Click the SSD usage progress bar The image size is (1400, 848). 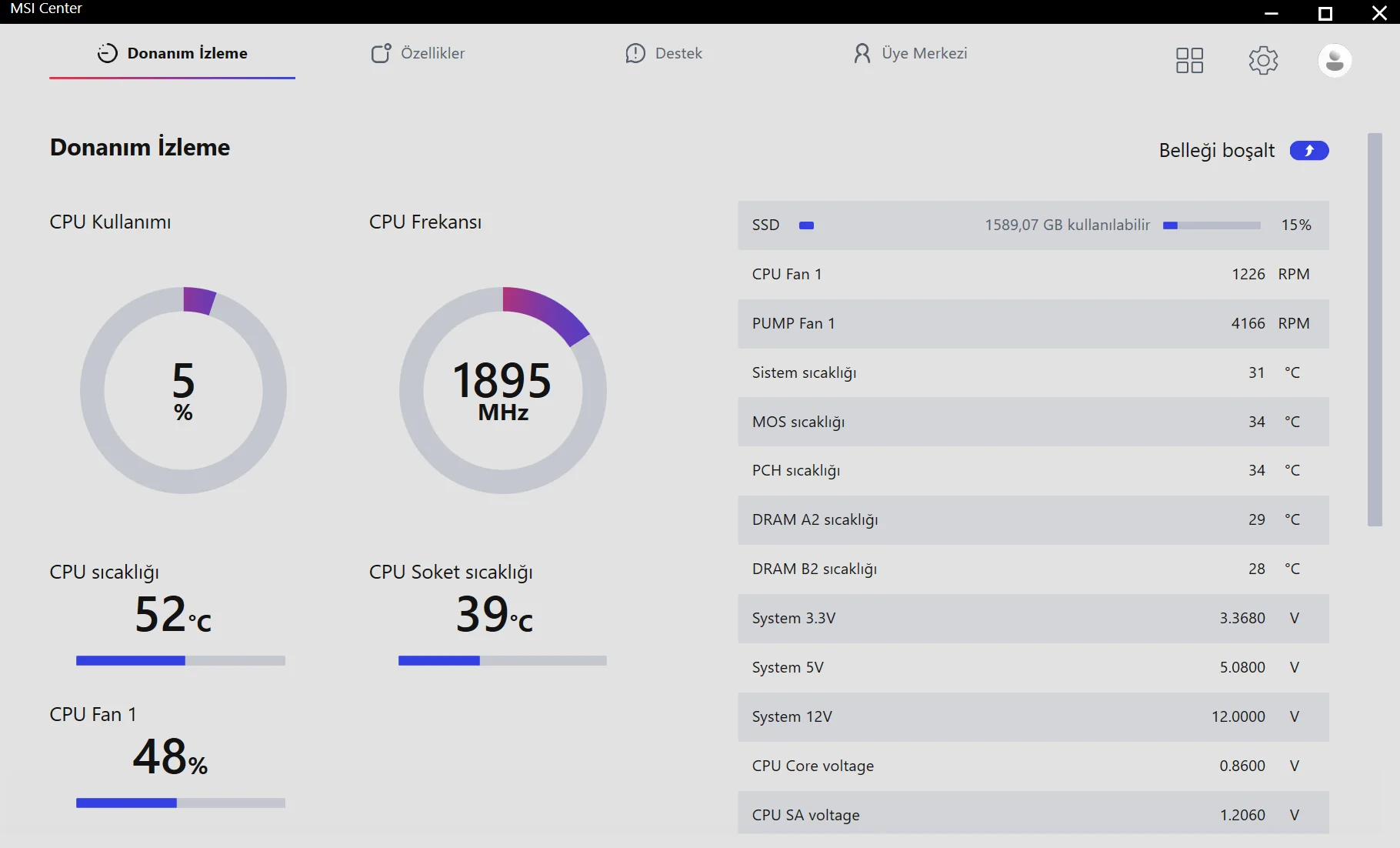[x=1212, y=225]
